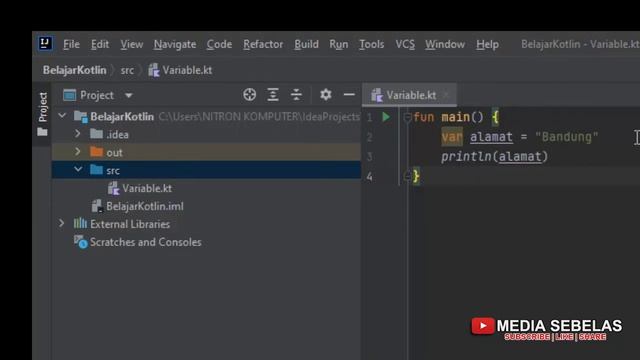
Task: Hide the Project panel with minus icon
Action: point(349,95)
